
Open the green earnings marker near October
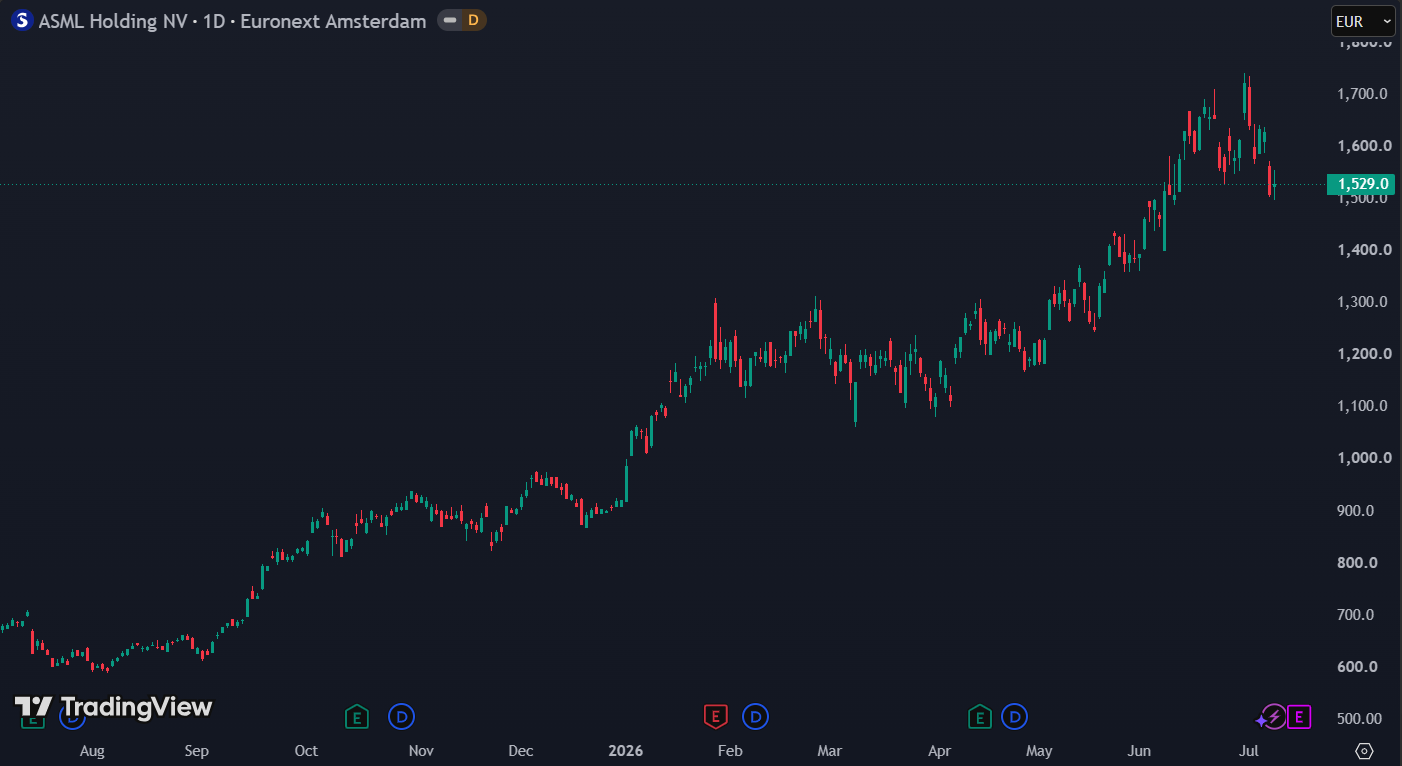point(357,716)
